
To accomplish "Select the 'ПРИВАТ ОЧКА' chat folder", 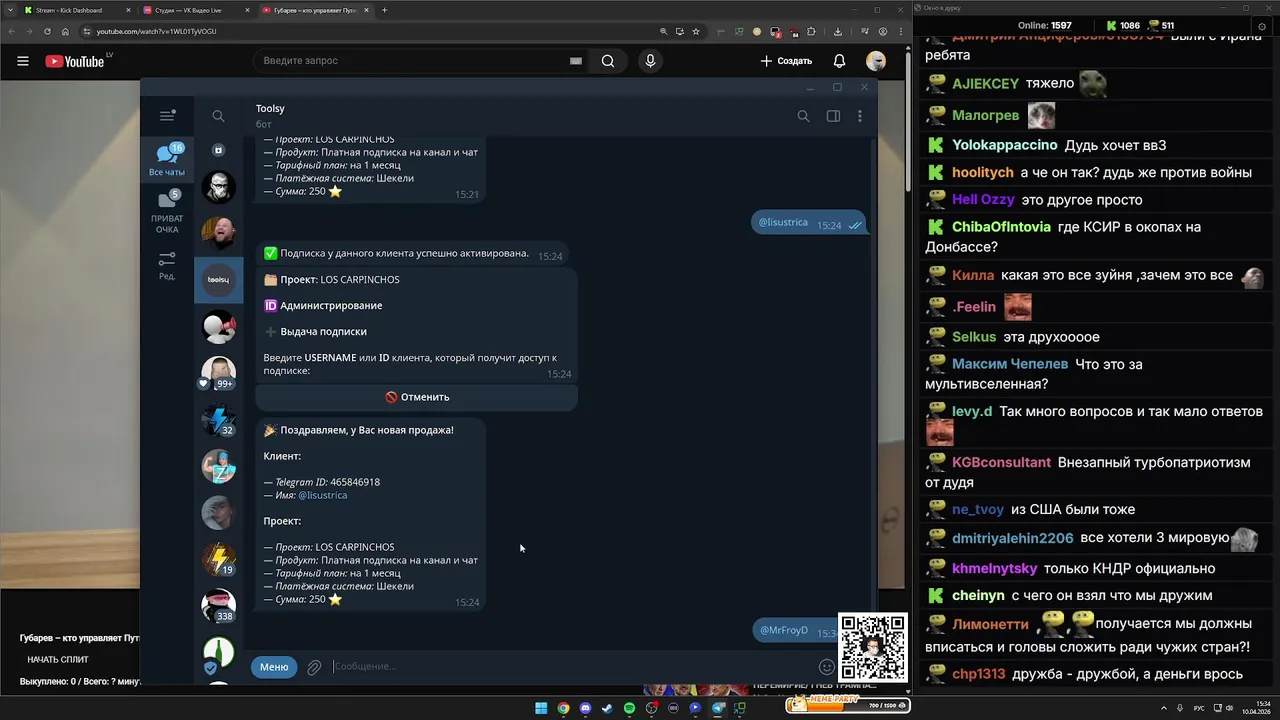I will (167, 212).
